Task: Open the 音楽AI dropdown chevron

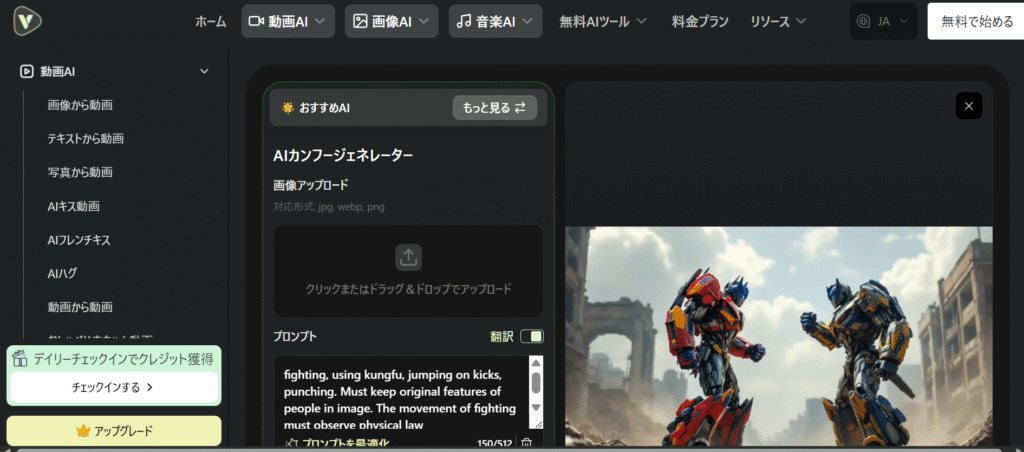Action: point(528,21)
